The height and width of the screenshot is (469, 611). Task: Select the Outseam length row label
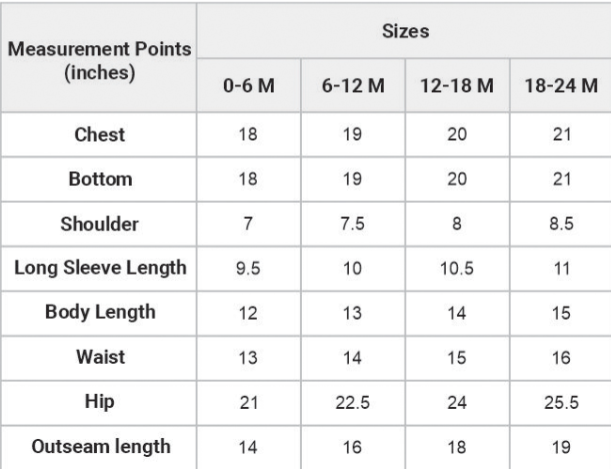[99, 447]
